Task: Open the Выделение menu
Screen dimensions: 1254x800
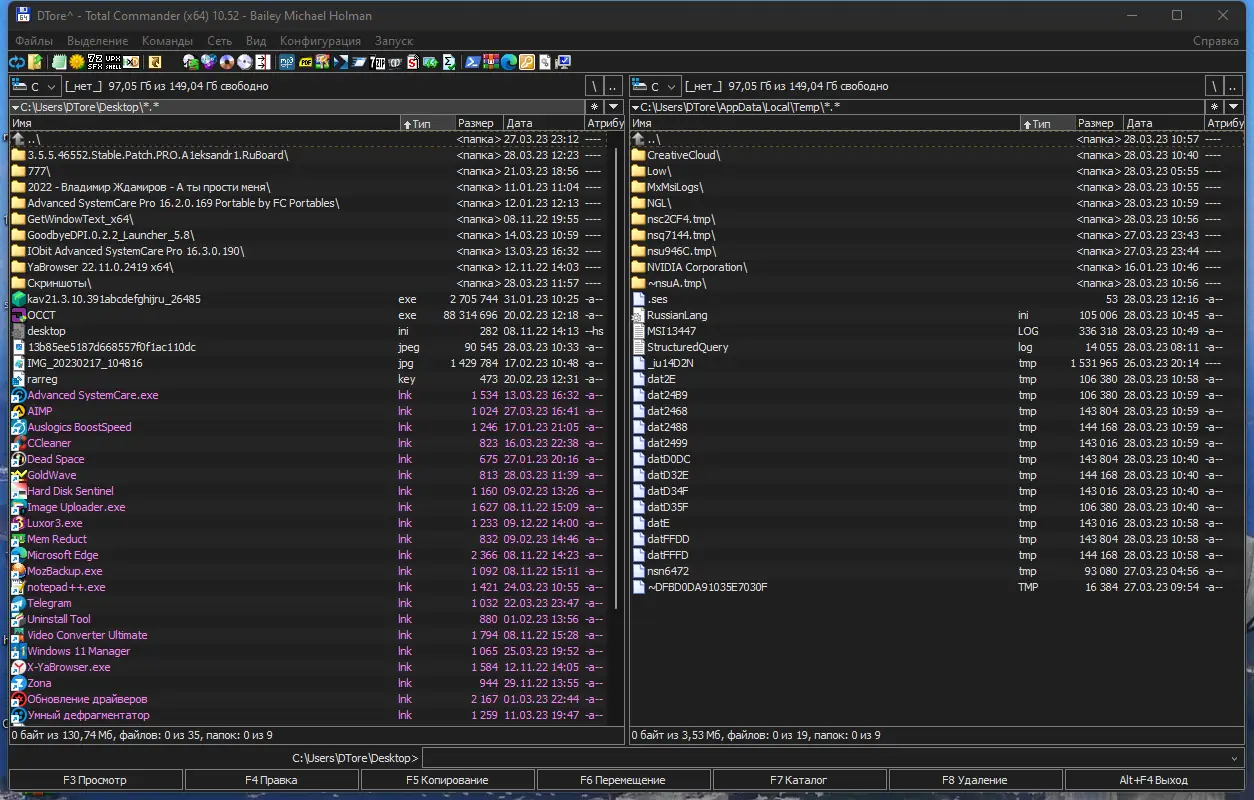Action: 97,41
